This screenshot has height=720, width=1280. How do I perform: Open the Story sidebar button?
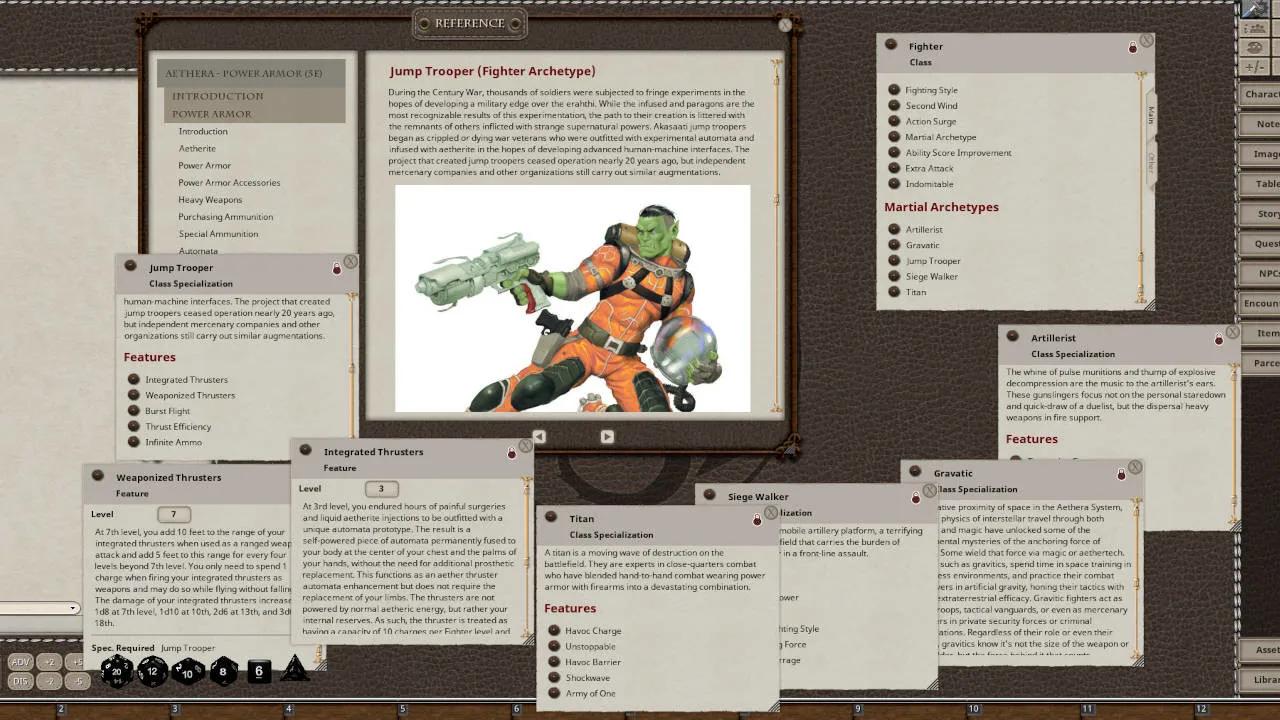click(x=1260, y=214)
